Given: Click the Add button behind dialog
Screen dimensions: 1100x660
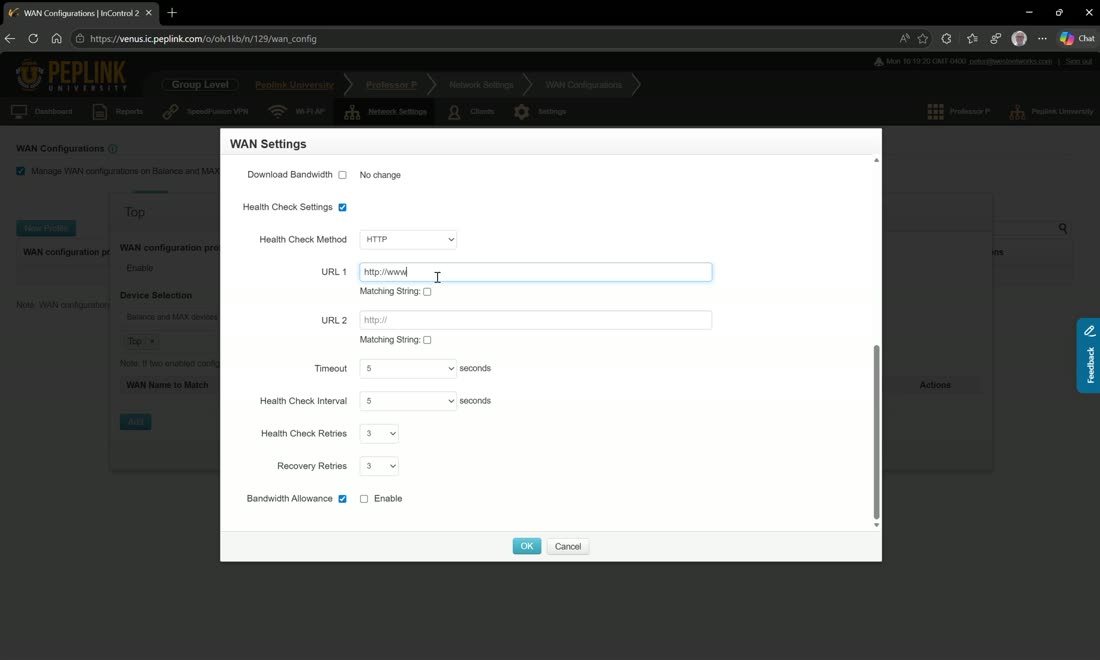Looking at the screenshot, I should click(135, 422).
